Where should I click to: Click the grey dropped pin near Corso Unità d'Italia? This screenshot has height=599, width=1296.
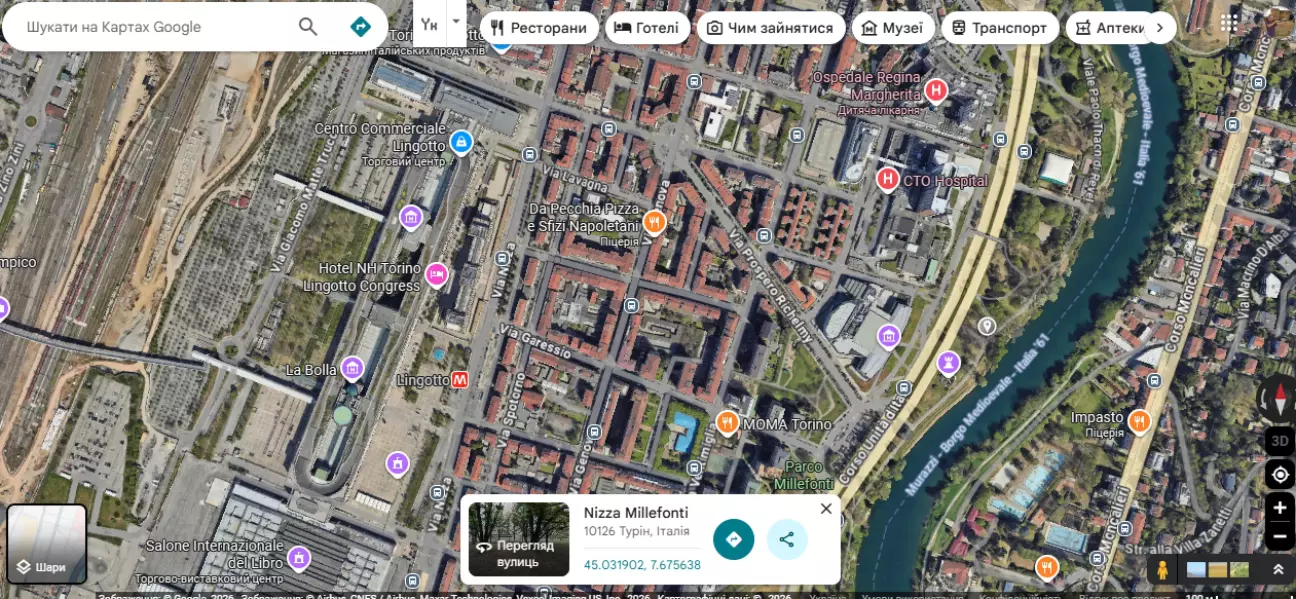987,326
